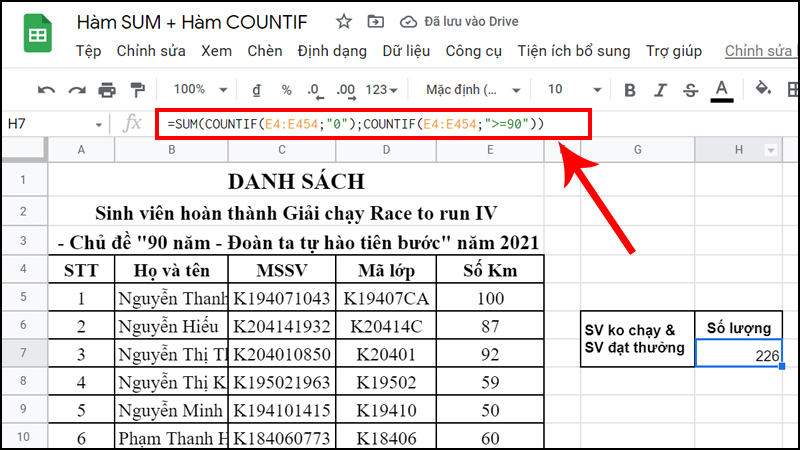Choose the text color A swatch
The width and height of the screenshot is (800, 450).
pos(722,89)
